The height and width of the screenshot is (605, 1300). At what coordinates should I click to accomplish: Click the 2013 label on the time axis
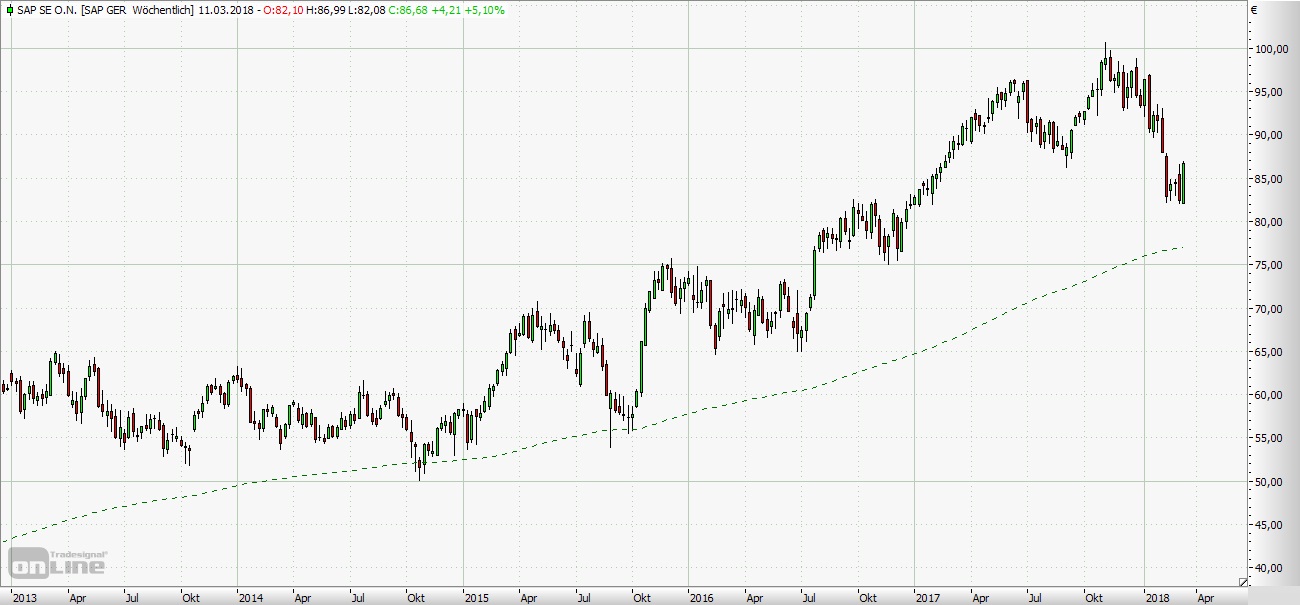pos(24,597)
